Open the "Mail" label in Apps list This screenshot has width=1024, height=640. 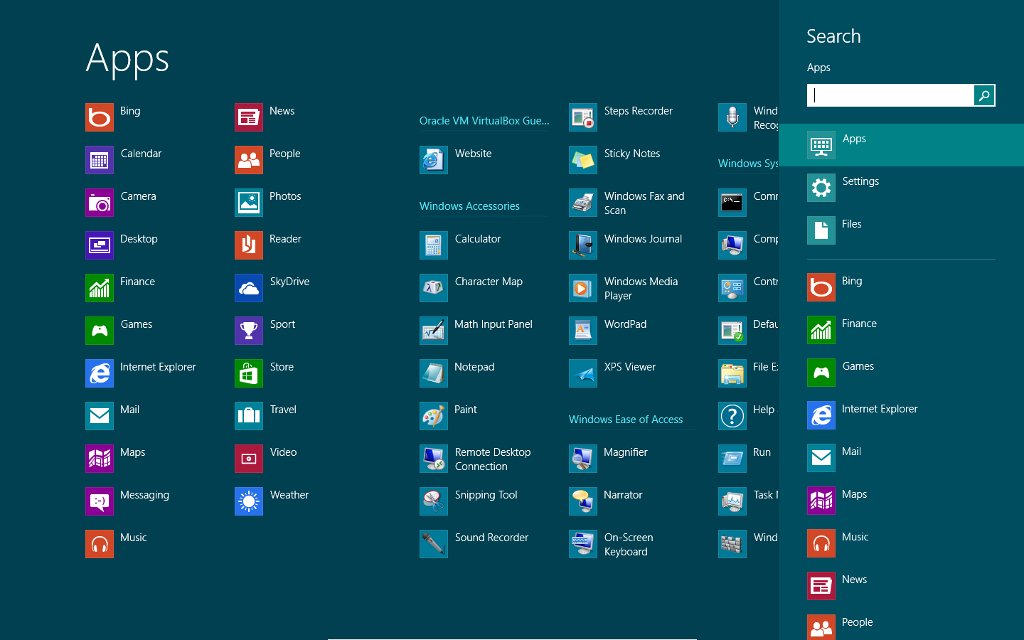(130, 409)
